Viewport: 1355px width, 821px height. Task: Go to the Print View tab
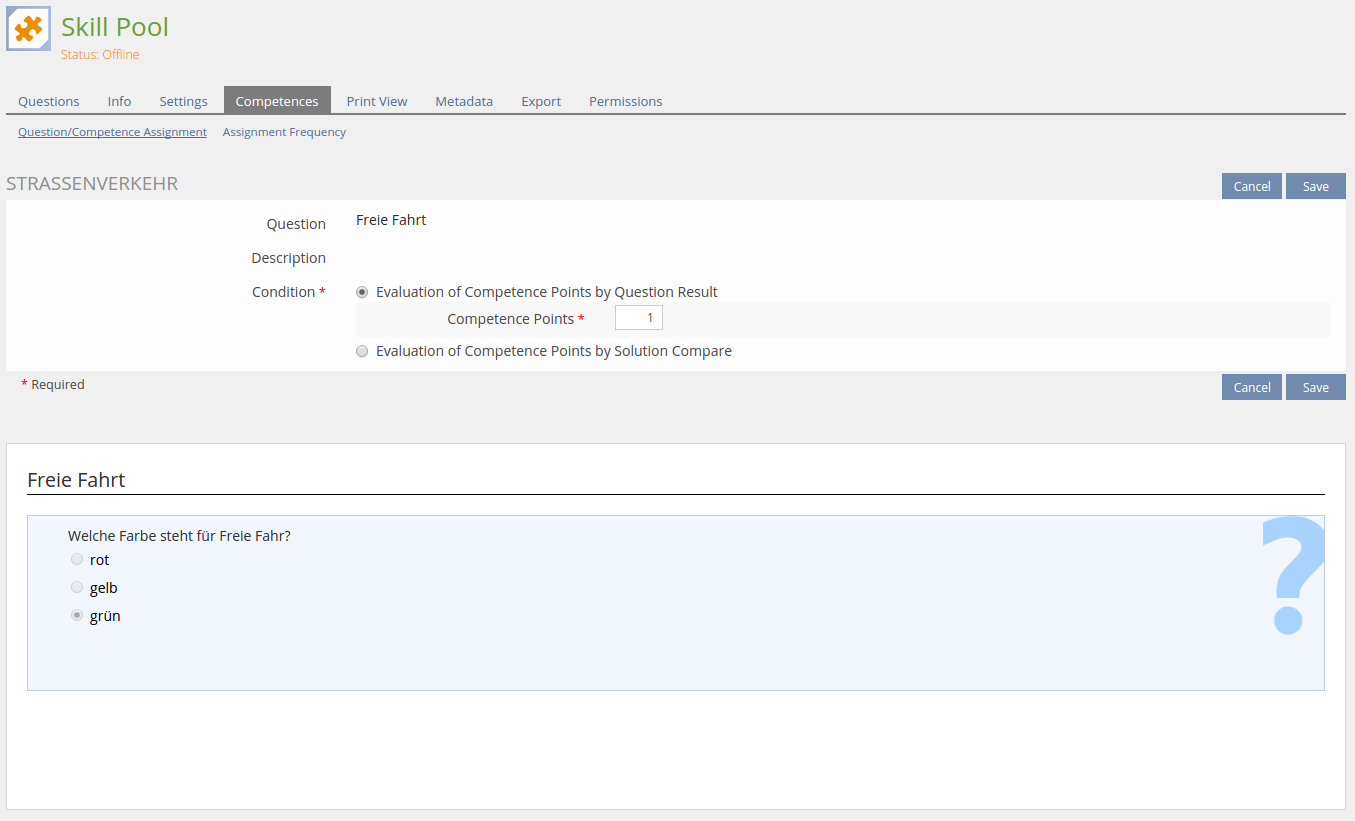(377, 101)
